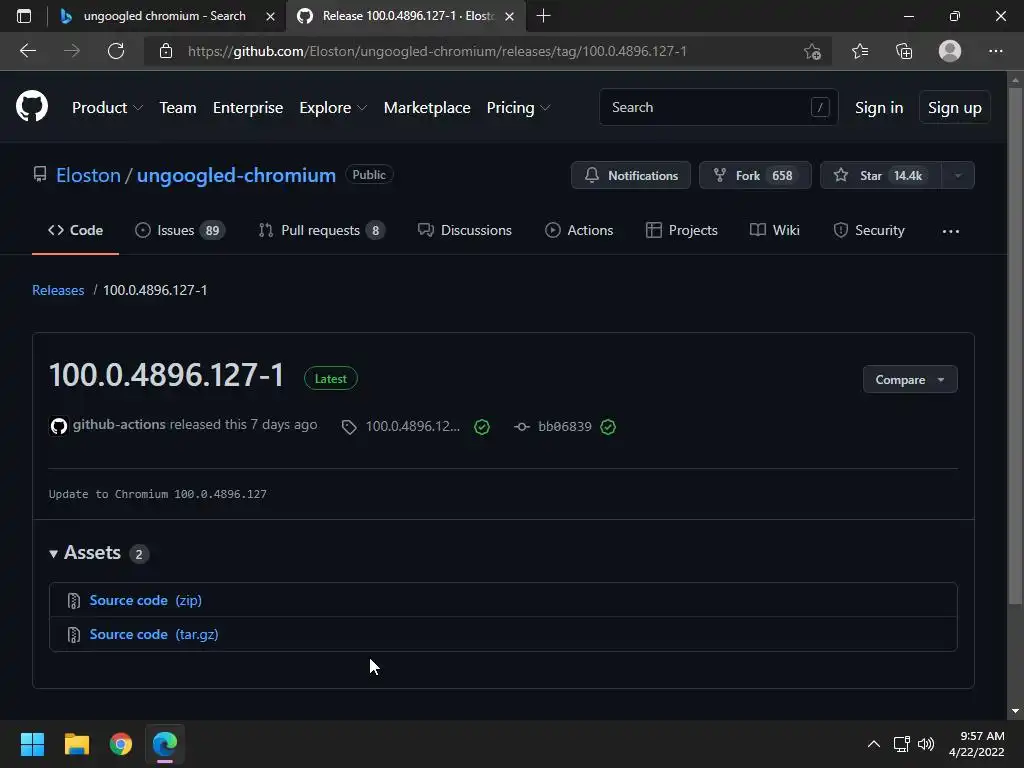Screen dimensions: 1024x768
Task: Go back using browser back arrow
Action: (28, 51)
